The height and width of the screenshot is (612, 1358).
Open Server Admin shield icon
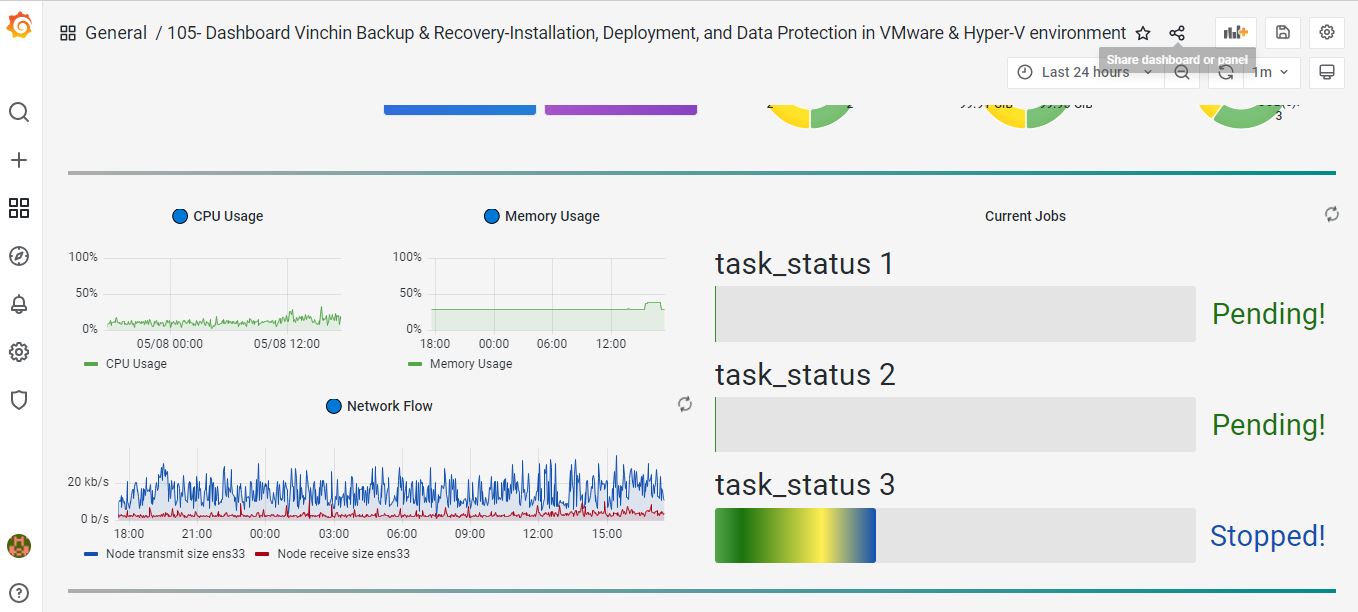point(19,400)
